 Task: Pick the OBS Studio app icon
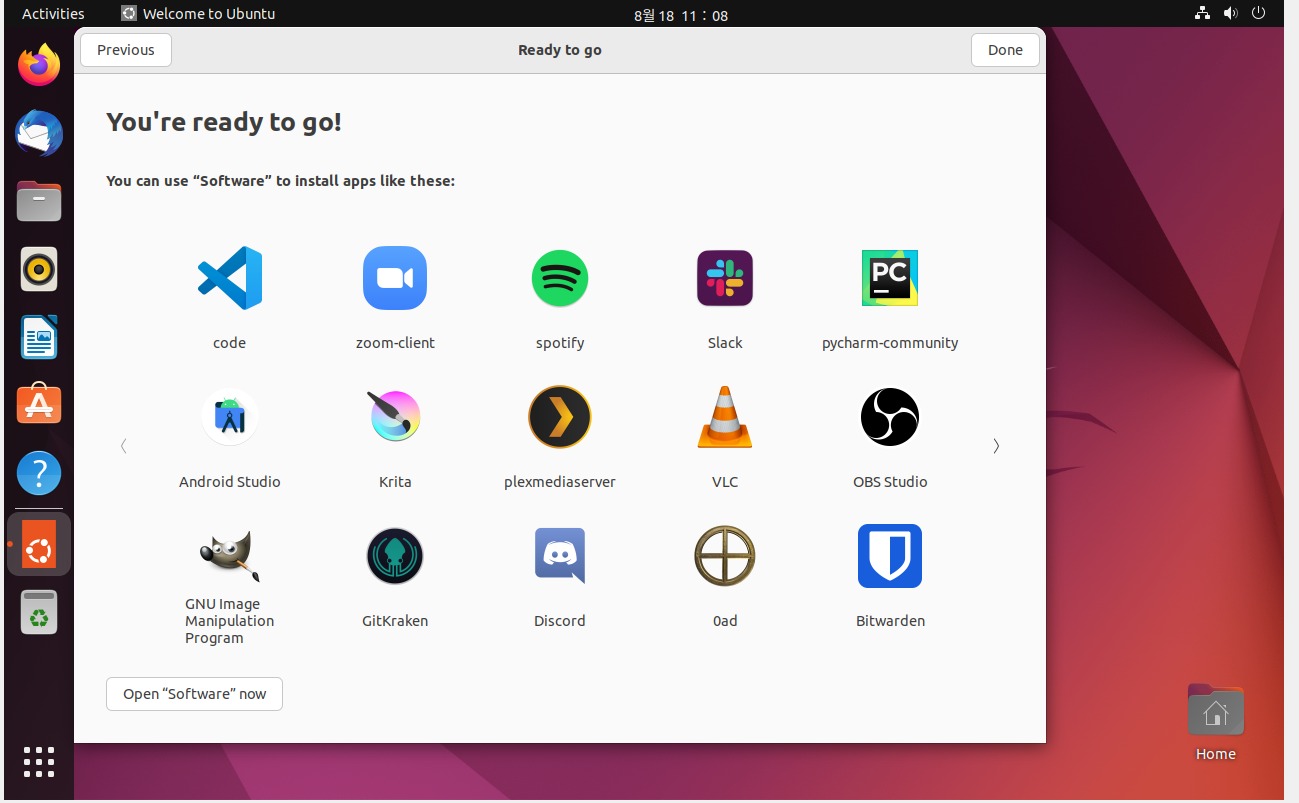[890, 417]
